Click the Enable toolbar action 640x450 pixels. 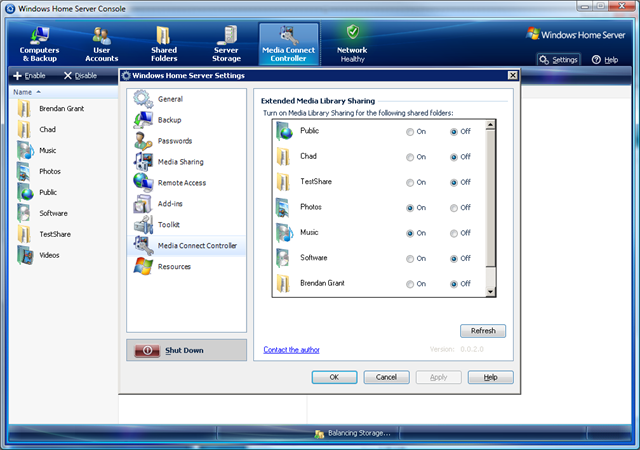(29, 76)
